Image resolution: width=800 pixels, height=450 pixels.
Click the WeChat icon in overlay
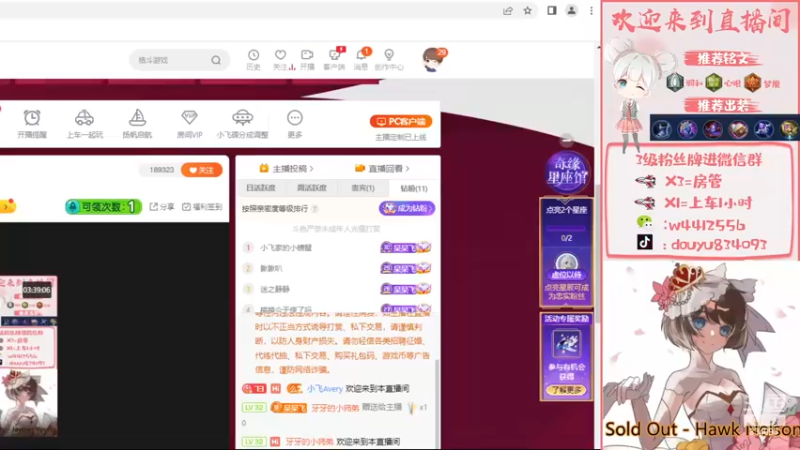point(645,221)
